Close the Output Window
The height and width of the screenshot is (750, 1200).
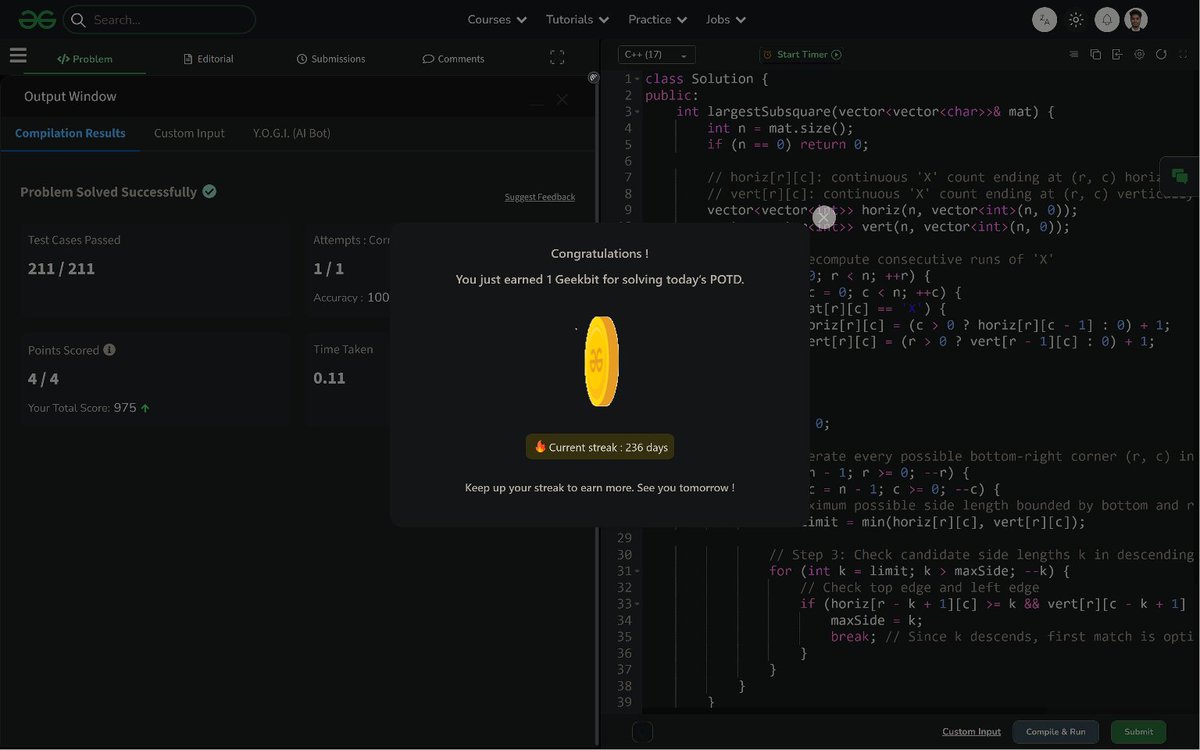coord(562,100)
